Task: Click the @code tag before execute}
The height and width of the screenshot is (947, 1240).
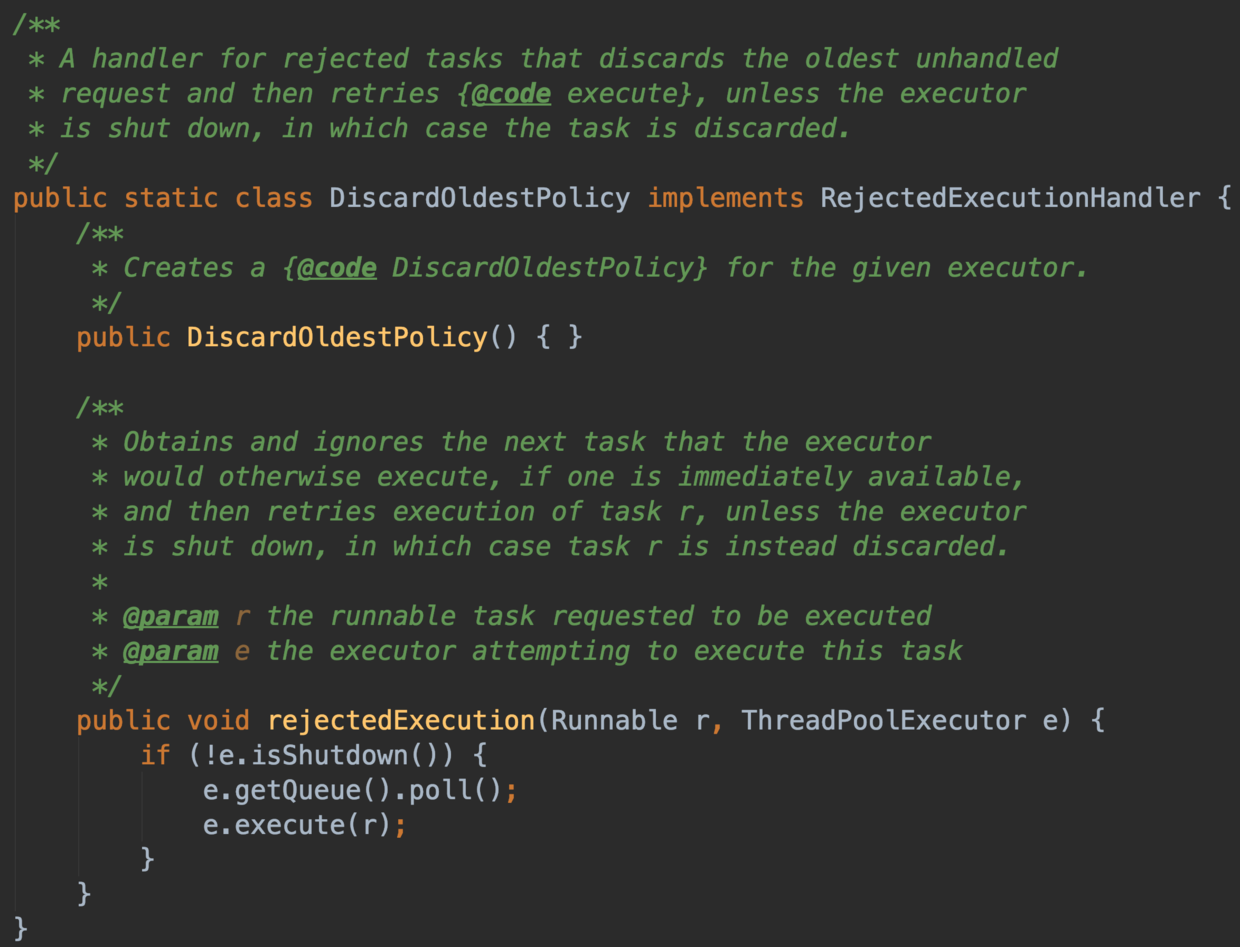Action: point(512,94)
